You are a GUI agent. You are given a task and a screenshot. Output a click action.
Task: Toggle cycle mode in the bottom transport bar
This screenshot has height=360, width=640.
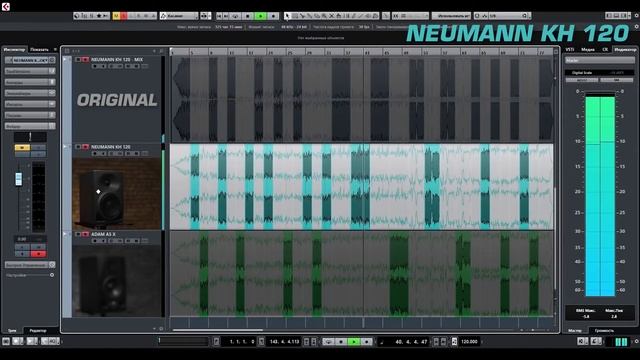coord(329,342)
